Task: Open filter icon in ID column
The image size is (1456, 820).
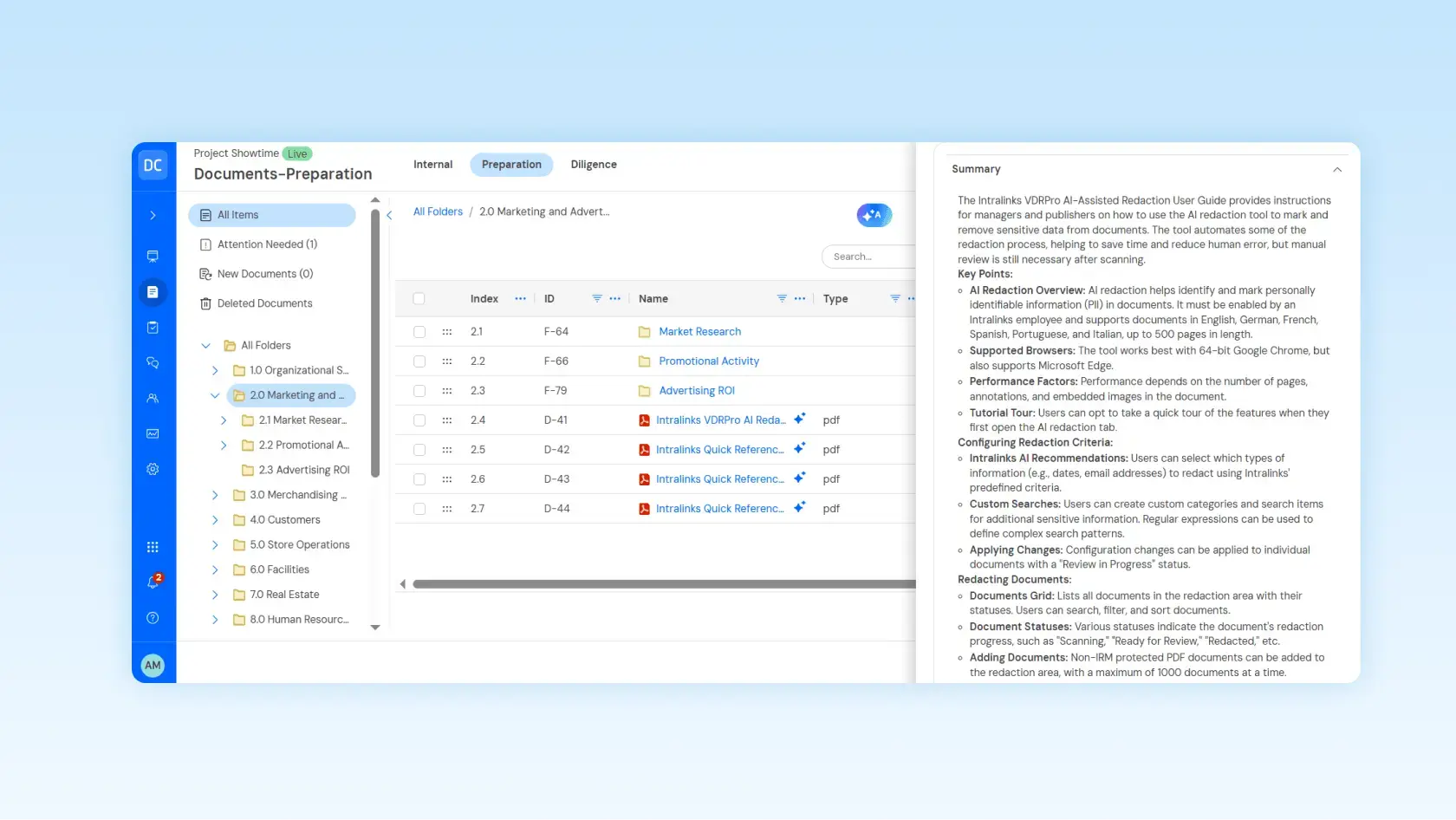Action: tap(597, 298)
